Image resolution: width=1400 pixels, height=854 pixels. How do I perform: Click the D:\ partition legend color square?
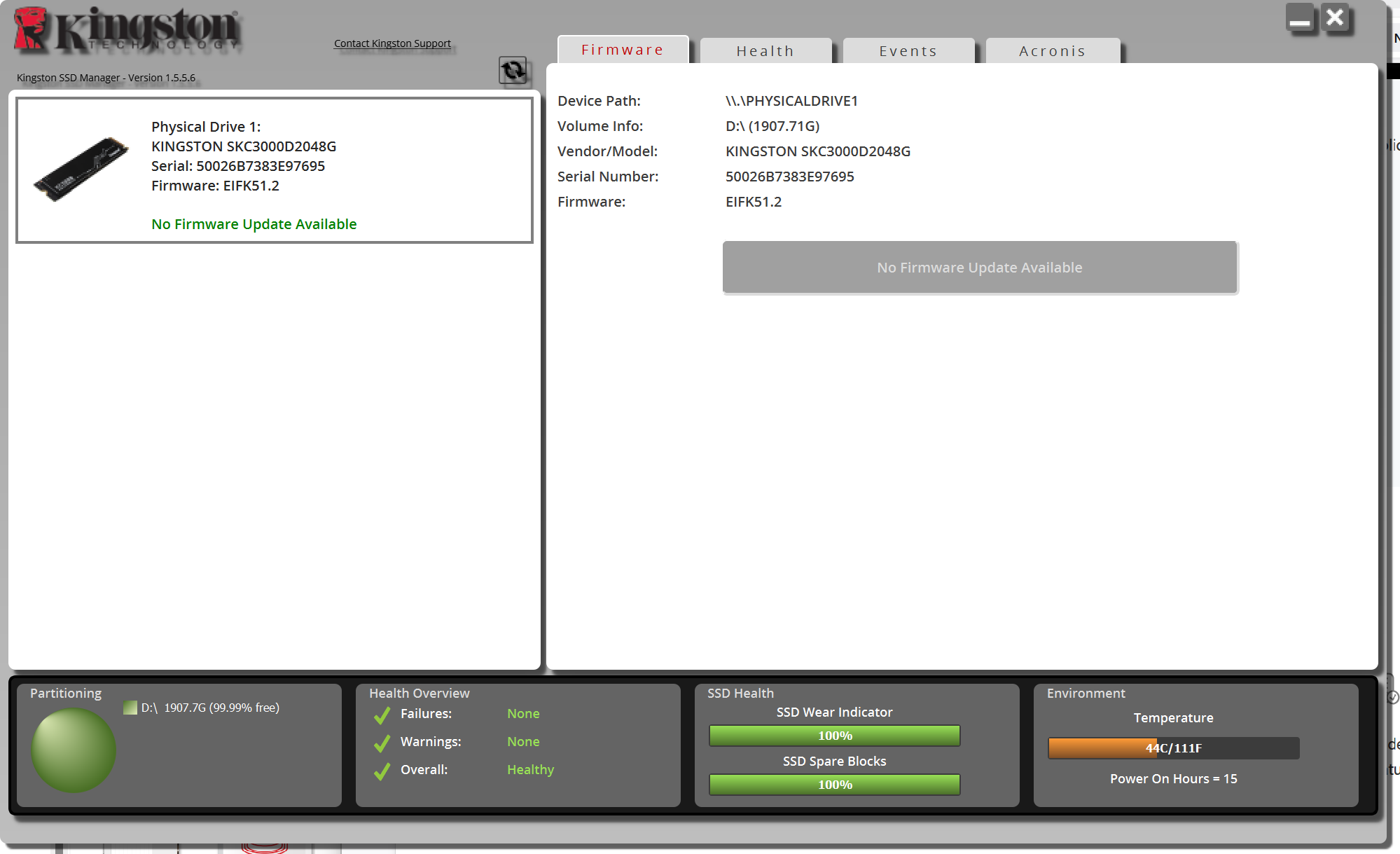[130, 708]
